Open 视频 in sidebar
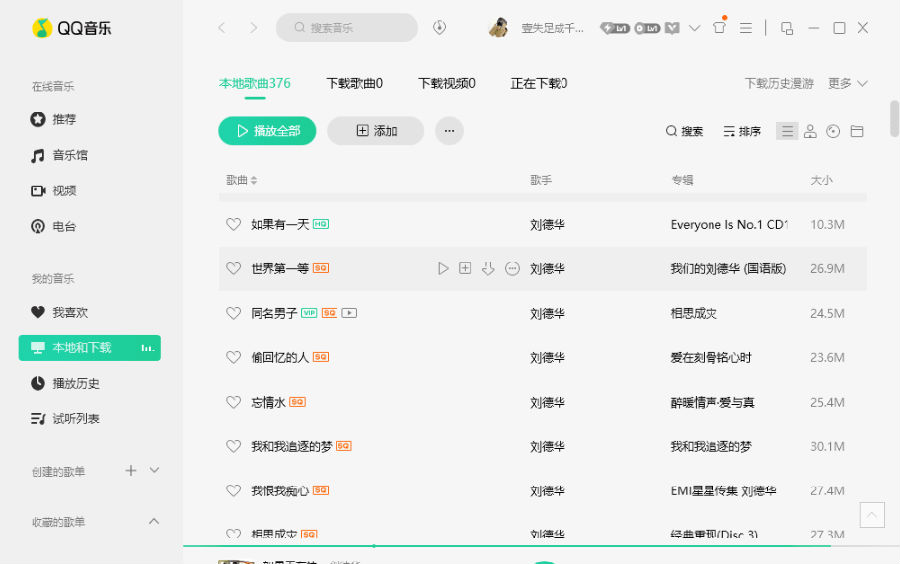Screen dimensions: 900x564 [x=53, y=190]
